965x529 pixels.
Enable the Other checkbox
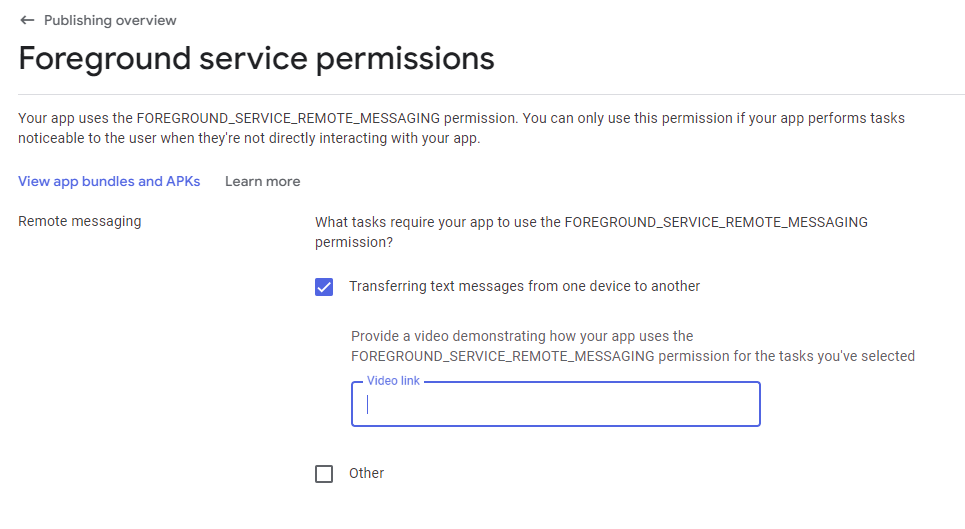pyautogui.click(x=324, y=474)
